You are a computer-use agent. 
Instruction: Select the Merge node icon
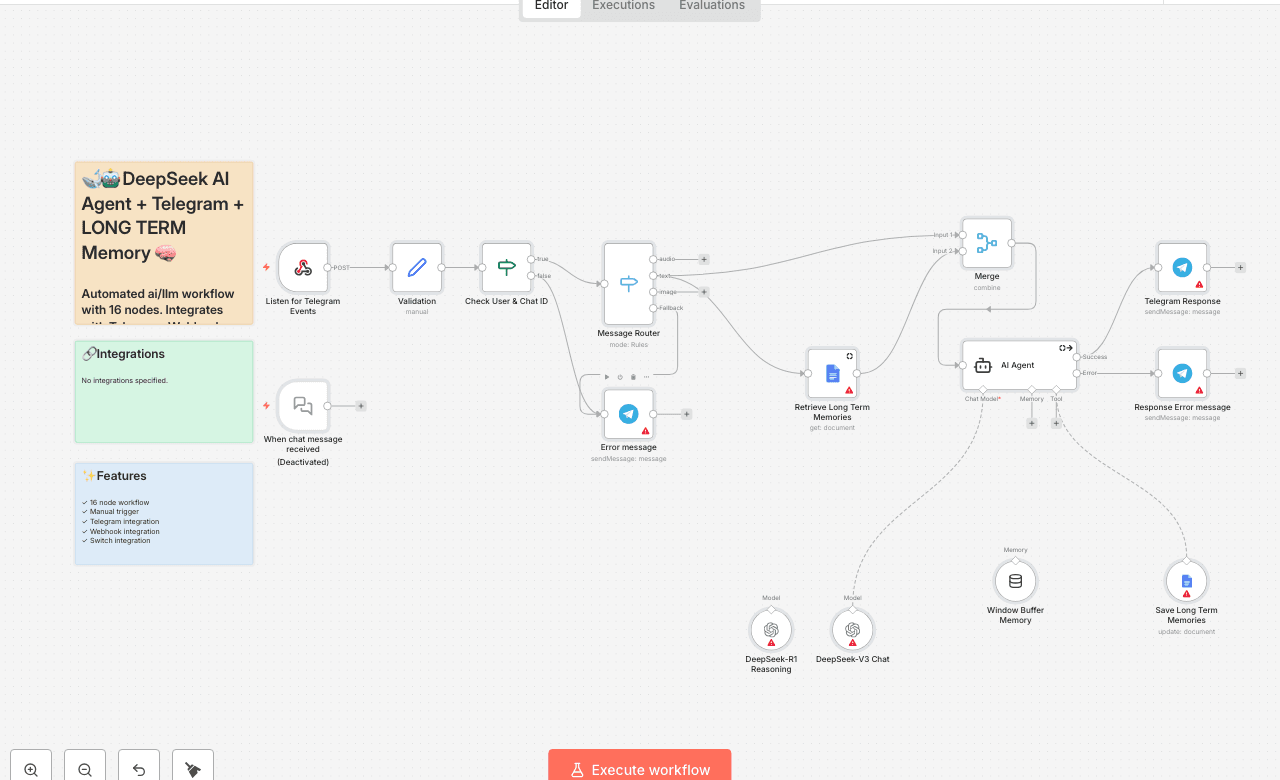986,243
